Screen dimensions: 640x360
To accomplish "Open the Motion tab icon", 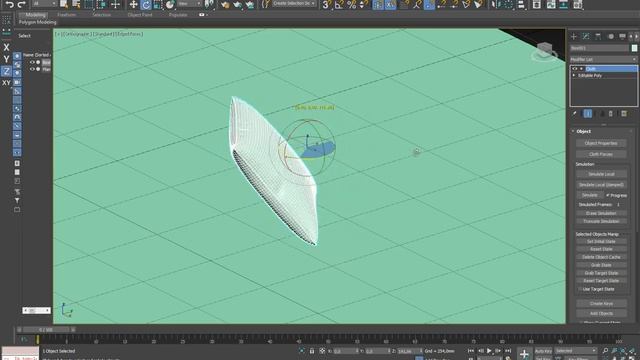I will point(611,36).
